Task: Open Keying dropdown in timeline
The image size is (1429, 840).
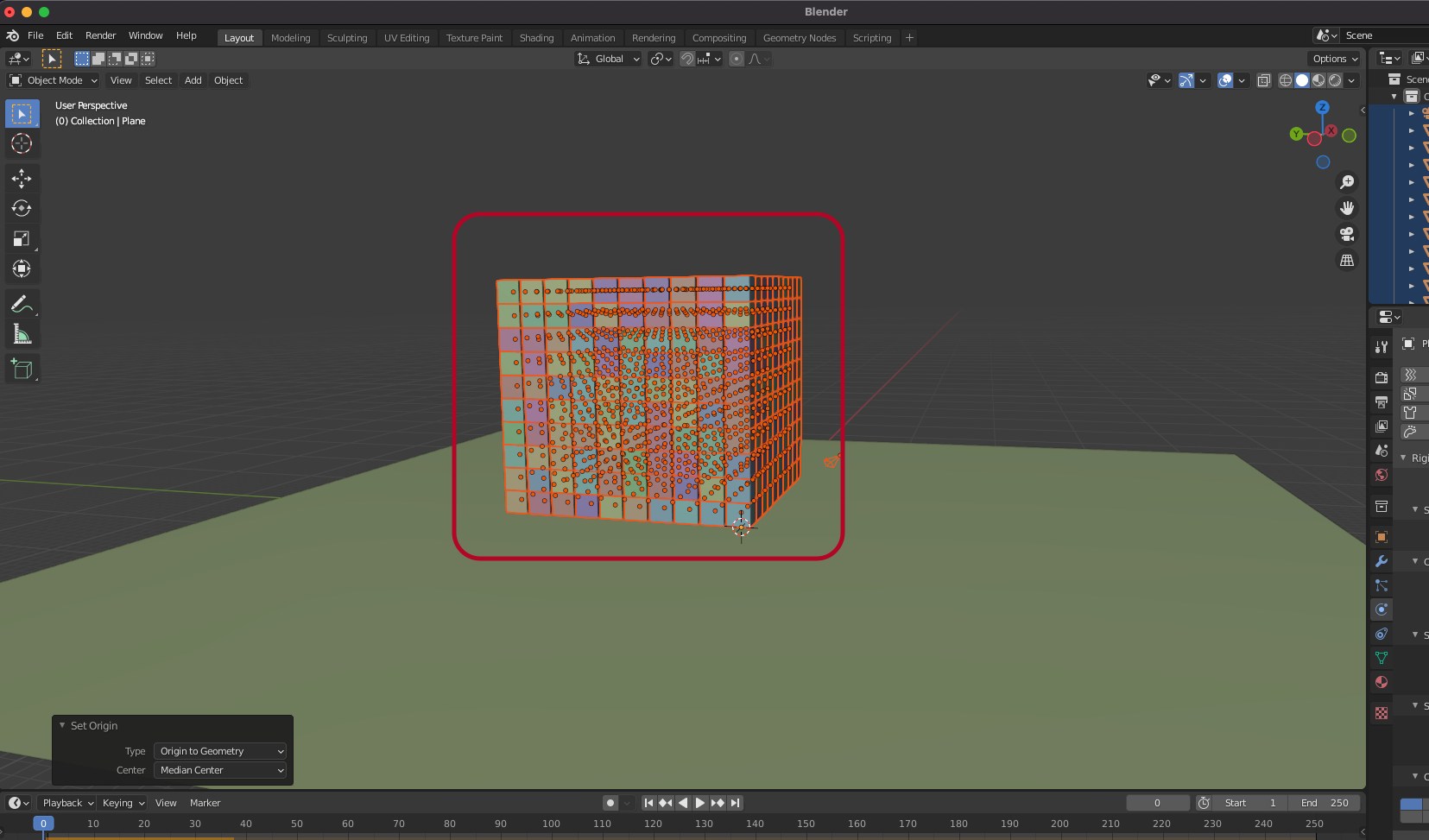Action: pos(122,803)
